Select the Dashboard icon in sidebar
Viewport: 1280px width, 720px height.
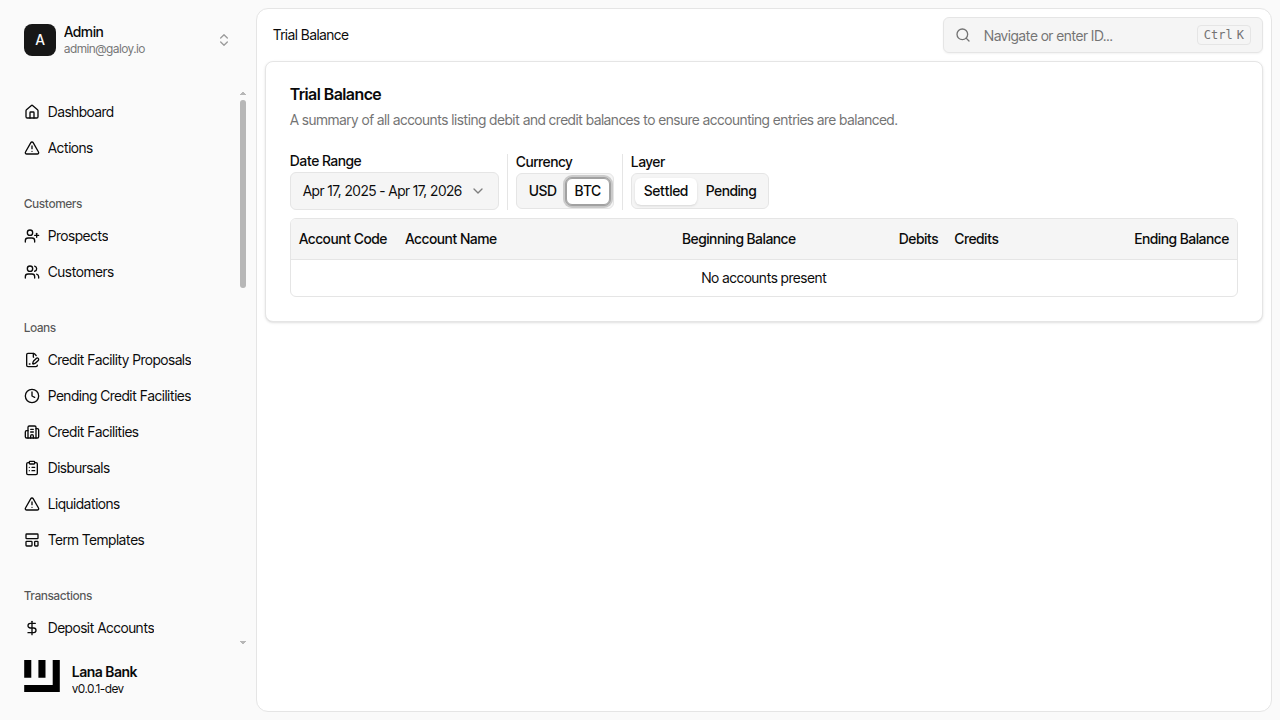point(31,111)
